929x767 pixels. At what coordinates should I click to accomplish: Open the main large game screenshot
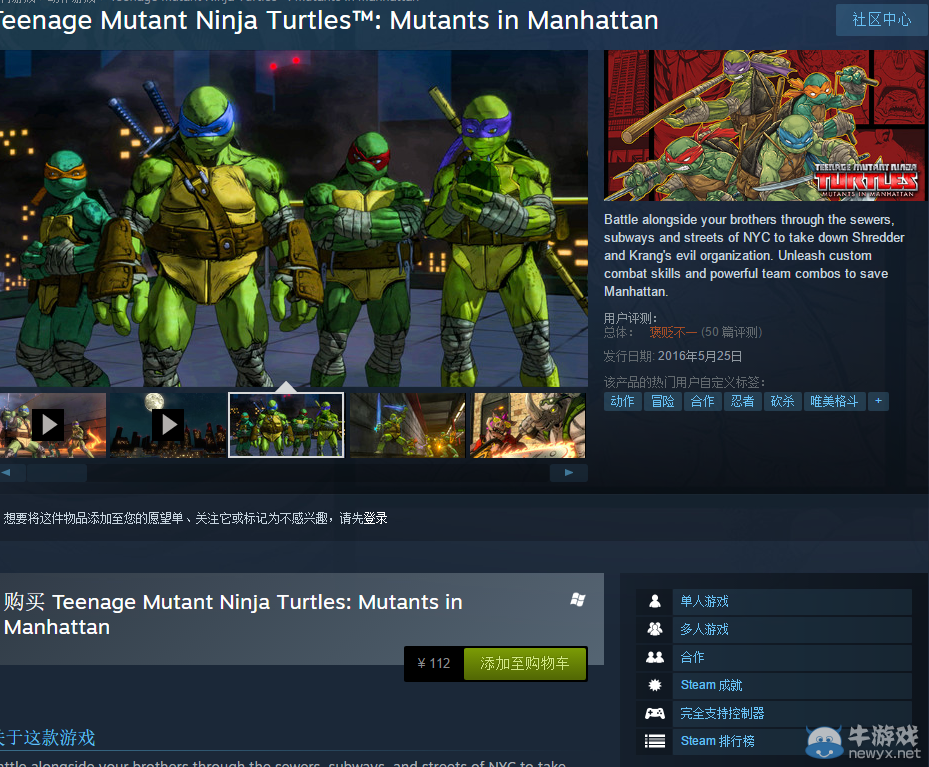[294, 218]
